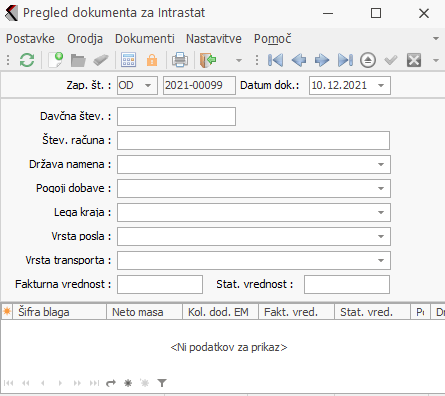The height and width of the screenshot is (396, 445).
Task: Sort by Fakt. vred. column header
Action: tap(296, 312)
